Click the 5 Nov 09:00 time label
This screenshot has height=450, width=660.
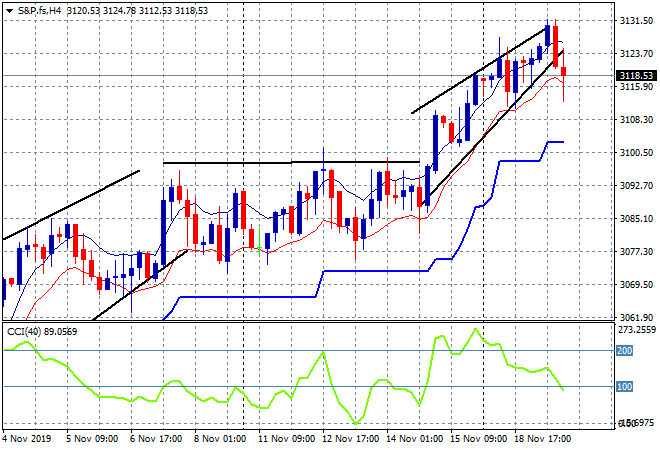[x=92, y=439]
